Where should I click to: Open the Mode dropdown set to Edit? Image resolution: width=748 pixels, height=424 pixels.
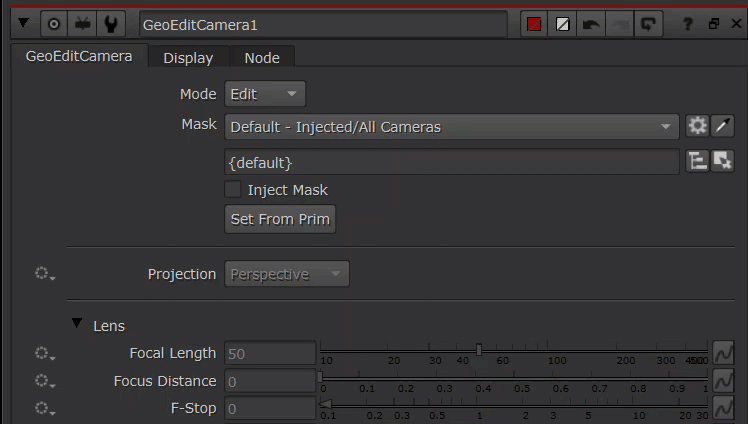click(265, 94)
